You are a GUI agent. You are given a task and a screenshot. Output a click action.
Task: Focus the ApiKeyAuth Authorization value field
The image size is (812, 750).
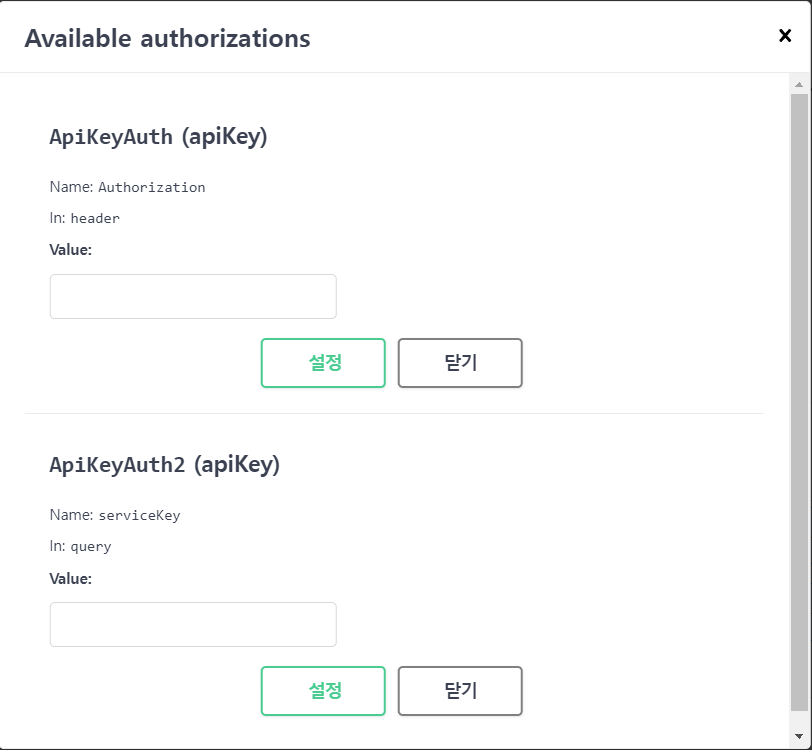click(x=193, y=296)
